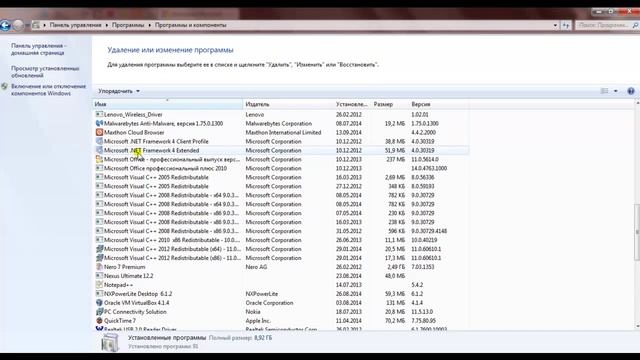Click the refresh button beside address bar

click(566, 25)
